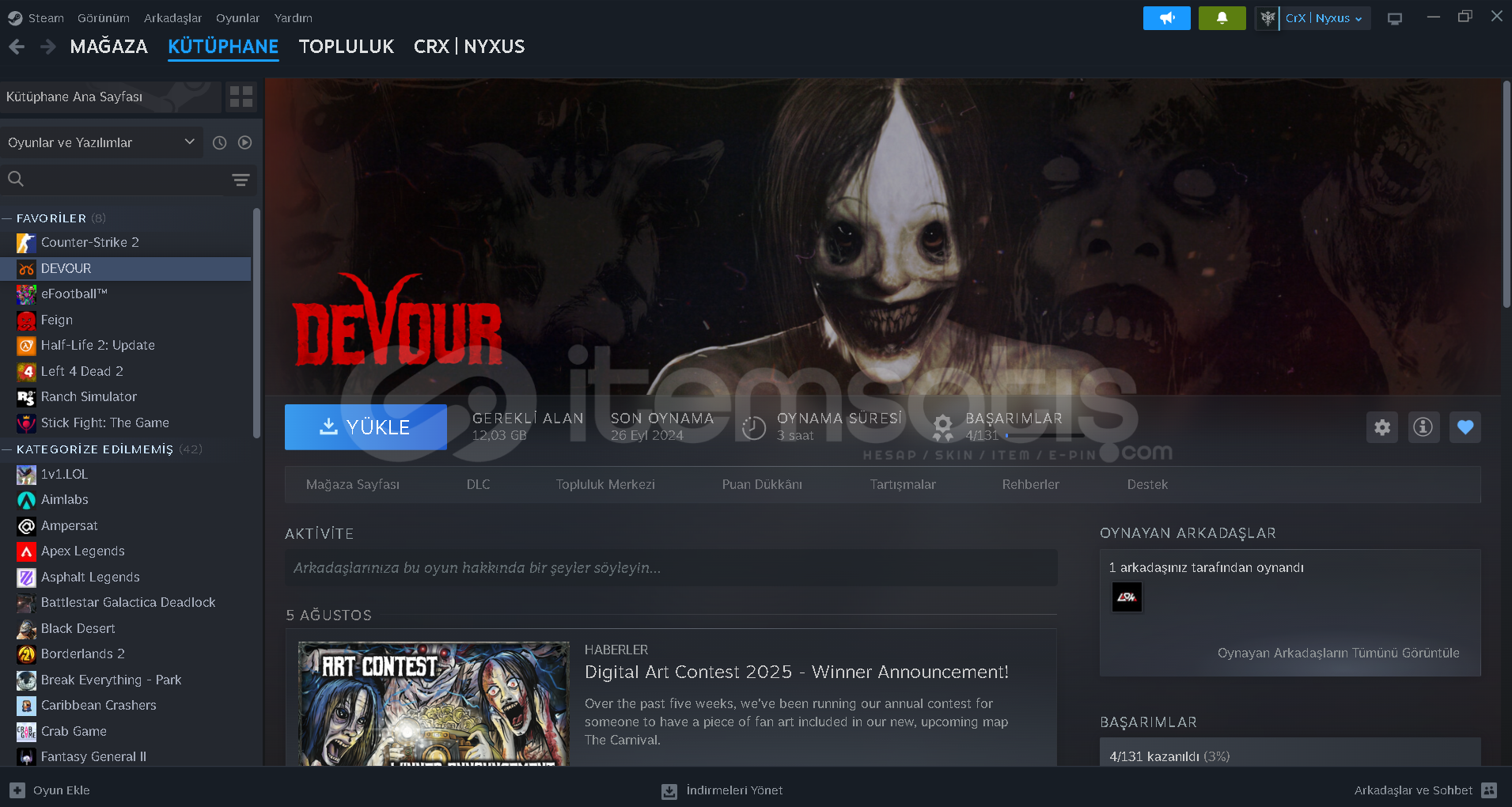
Task: Click the achievements gear badge icon
Action: coord(942,427)
